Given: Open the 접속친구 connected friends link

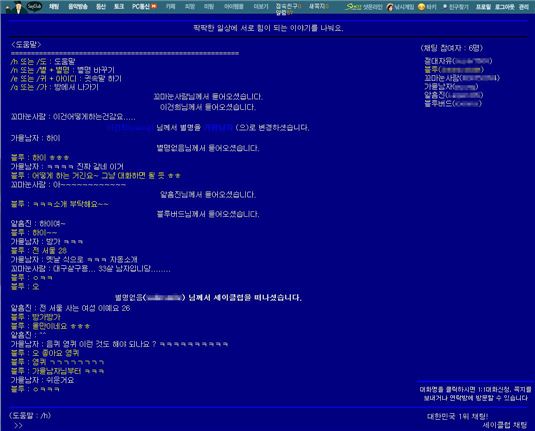Looking at the screenshot, I should pos(287,6).
